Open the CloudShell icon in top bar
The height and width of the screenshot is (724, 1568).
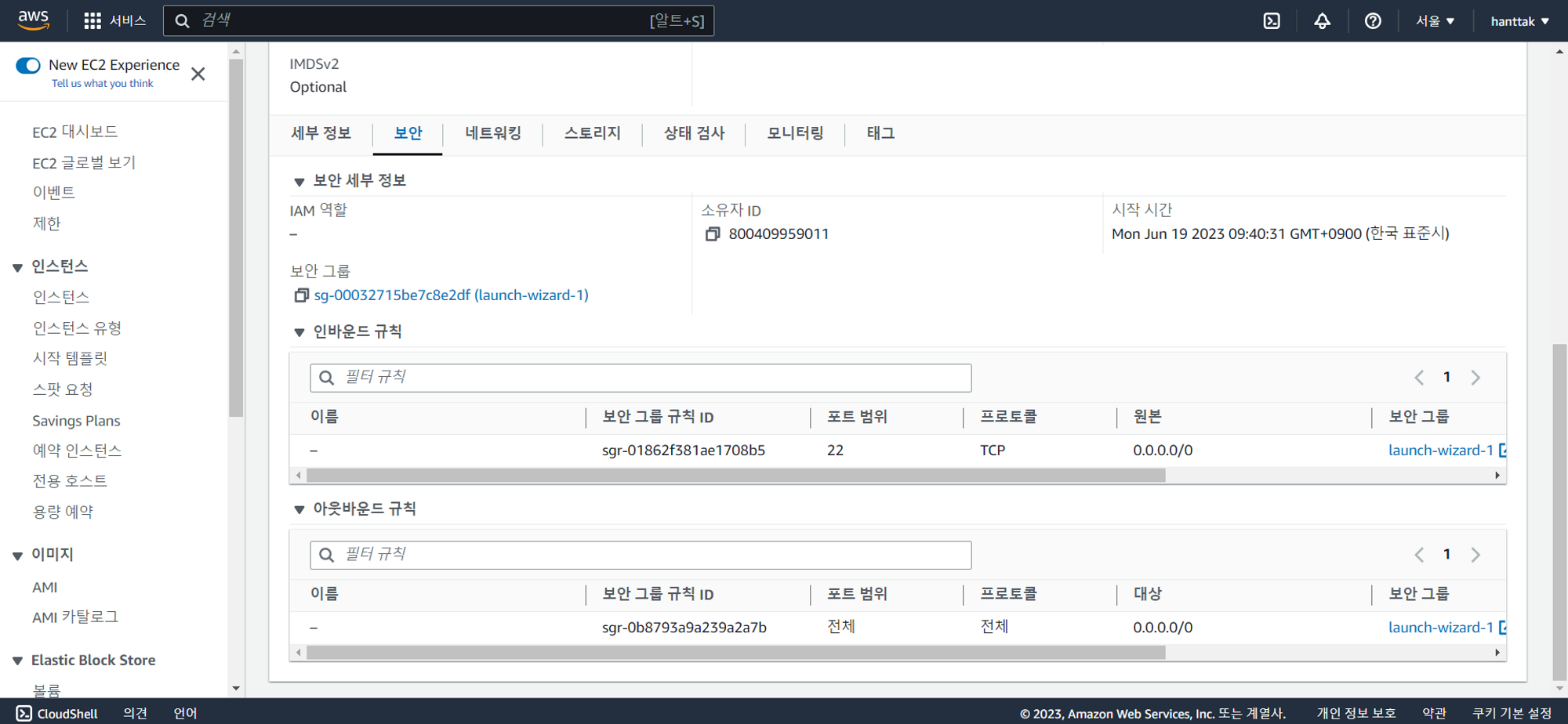[1272, 21]
